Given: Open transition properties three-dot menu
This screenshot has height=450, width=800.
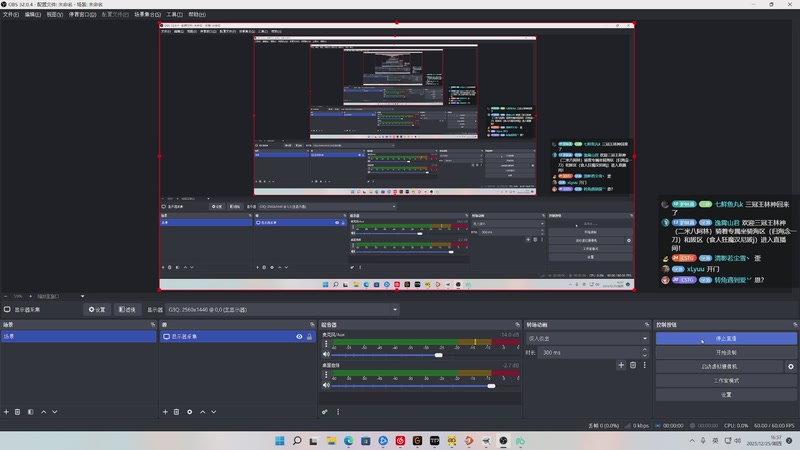Looking at the screenshot, I should coord(644,365).
